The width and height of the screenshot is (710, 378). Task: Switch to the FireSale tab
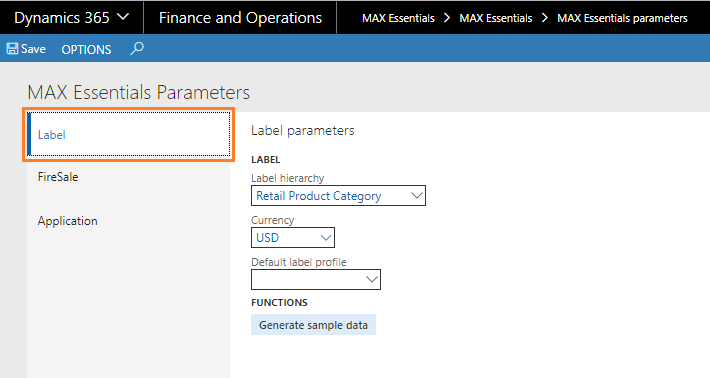(x=58, y=177)
